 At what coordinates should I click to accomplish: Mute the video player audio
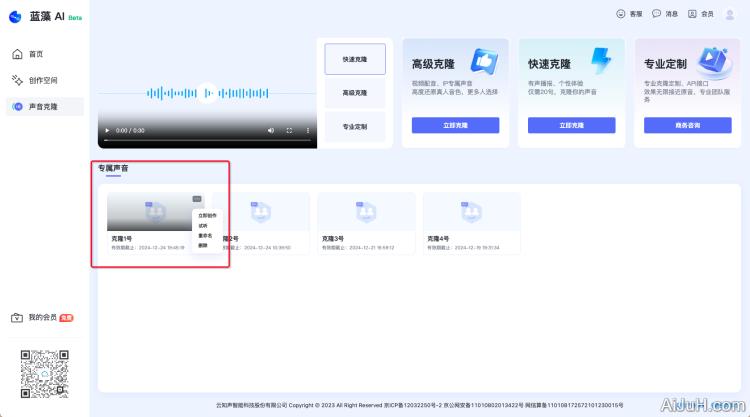point(270,131)
